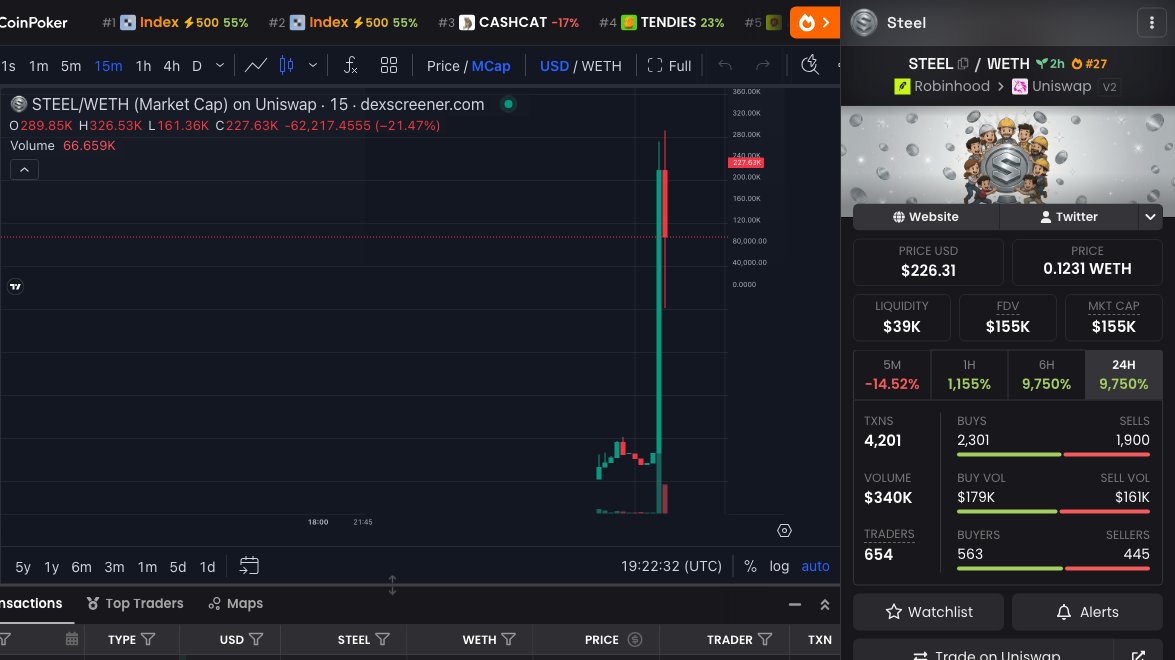Expand more social links chevron beside Twitter

[x=1150, y=217]
